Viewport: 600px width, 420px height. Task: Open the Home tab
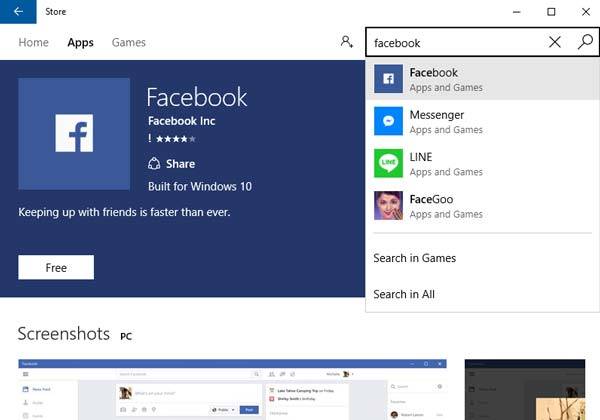[33, 42]
